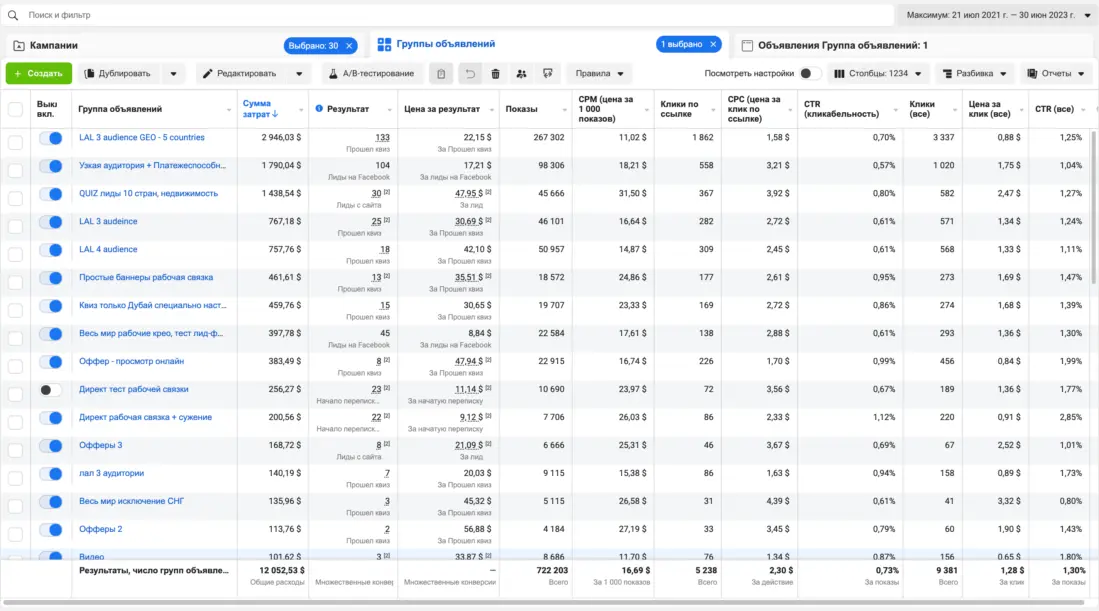Click the search magnifier icon

click(13, 15)
